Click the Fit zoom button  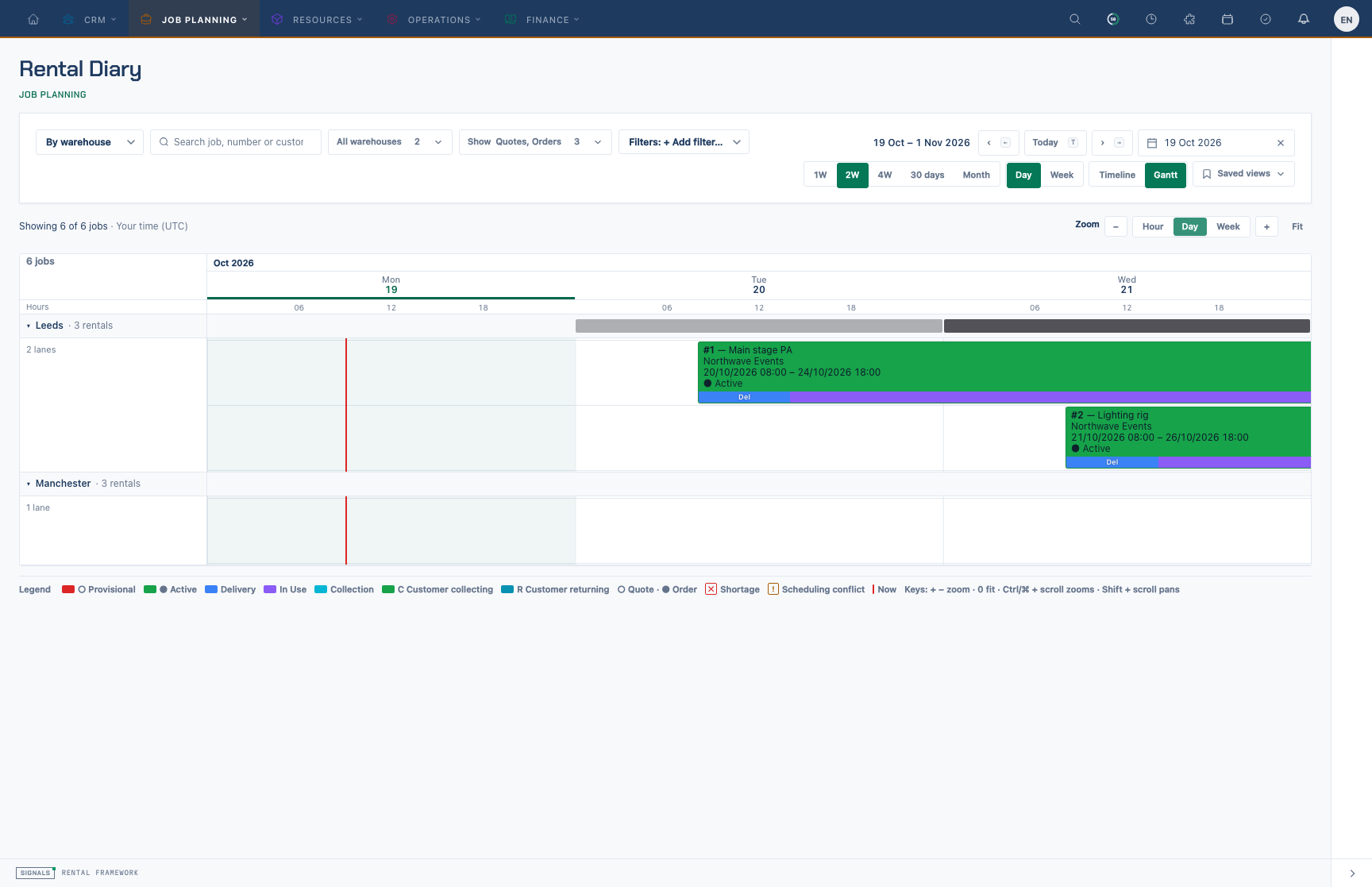1297,227
